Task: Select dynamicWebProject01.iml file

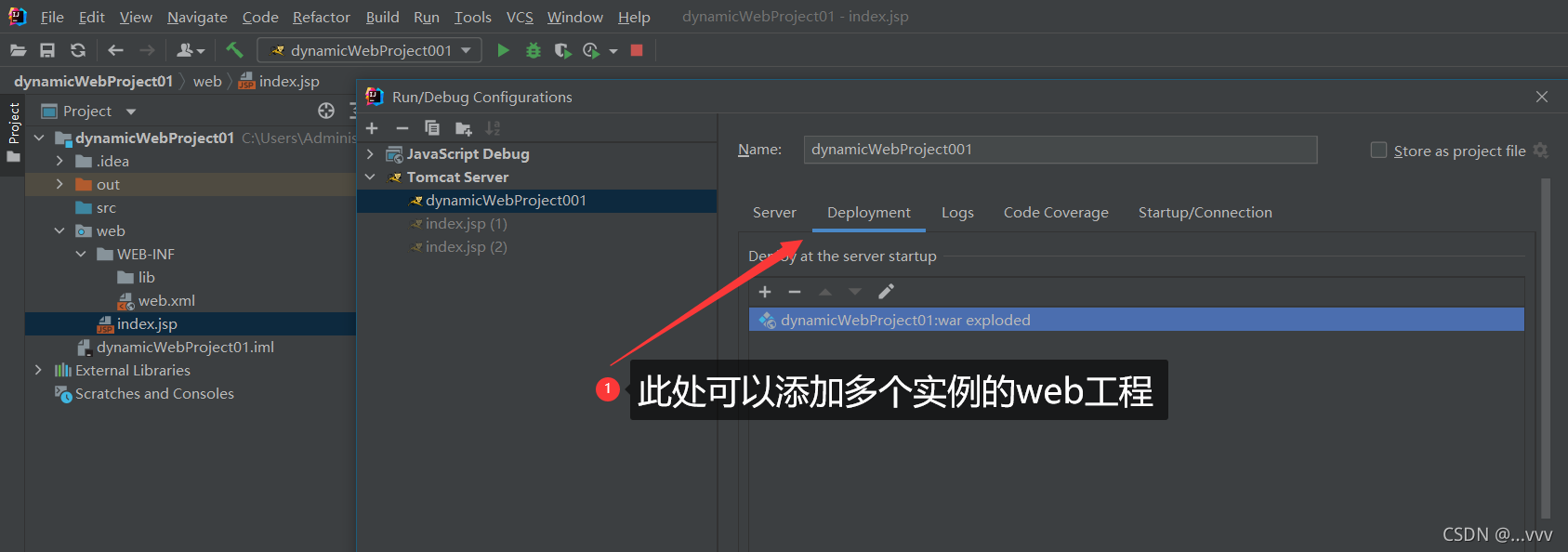Action: click(176, 347)
